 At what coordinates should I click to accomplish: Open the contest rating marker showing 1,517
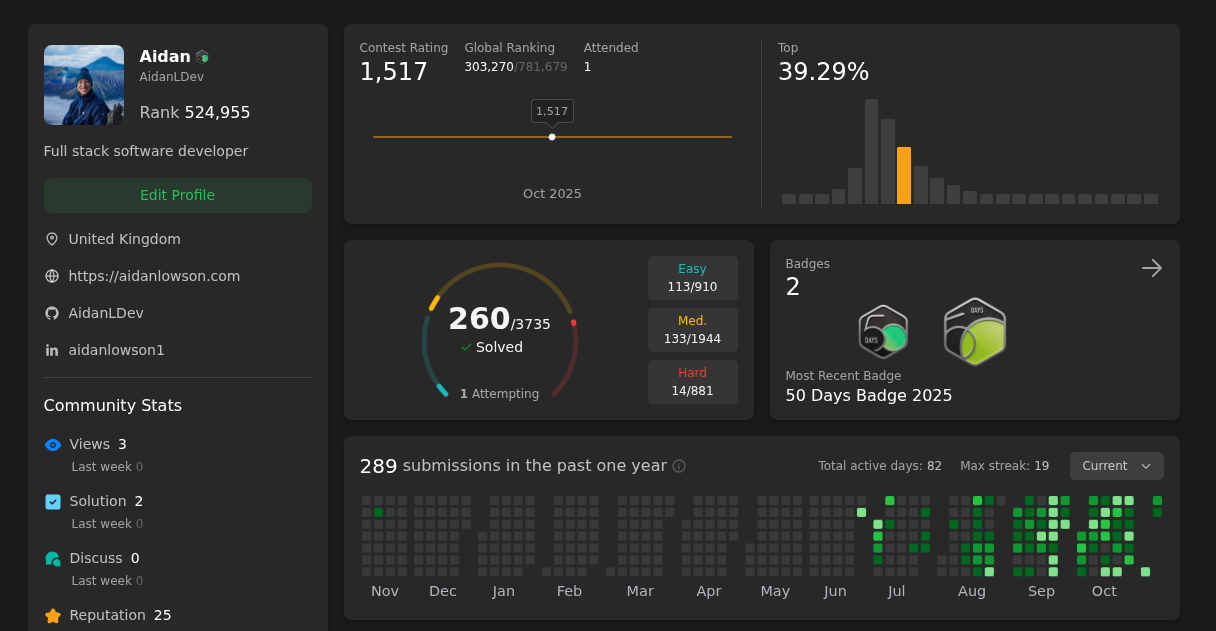click(551, 111)
